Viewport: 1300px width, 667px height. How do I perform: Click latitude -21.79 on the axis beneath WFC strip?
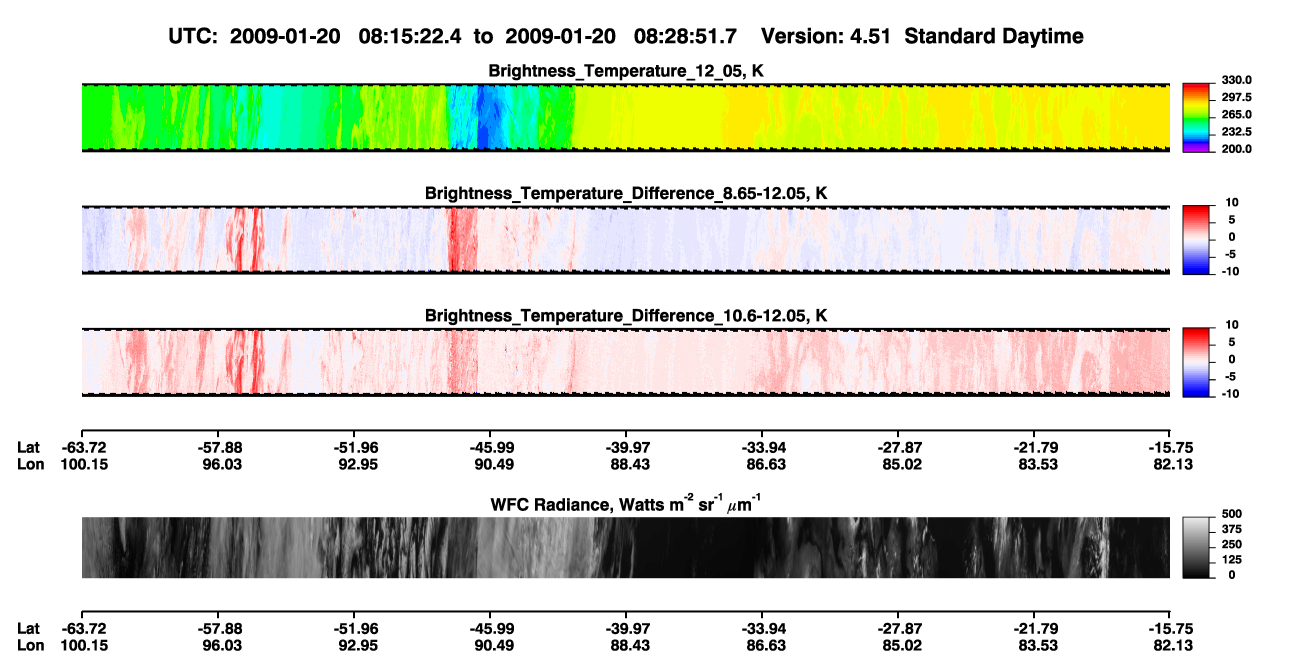point(1035,628)
